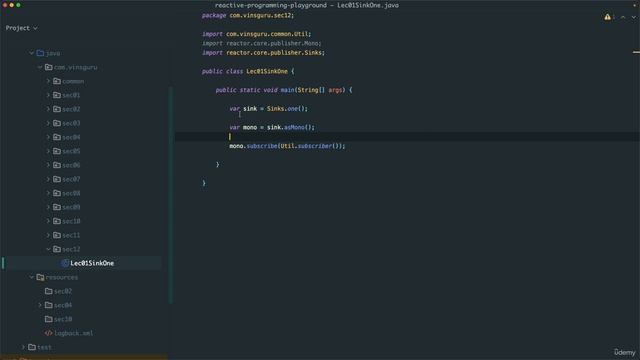
Task: Go to previous highlighted error arrow
Action: (623, 17)
